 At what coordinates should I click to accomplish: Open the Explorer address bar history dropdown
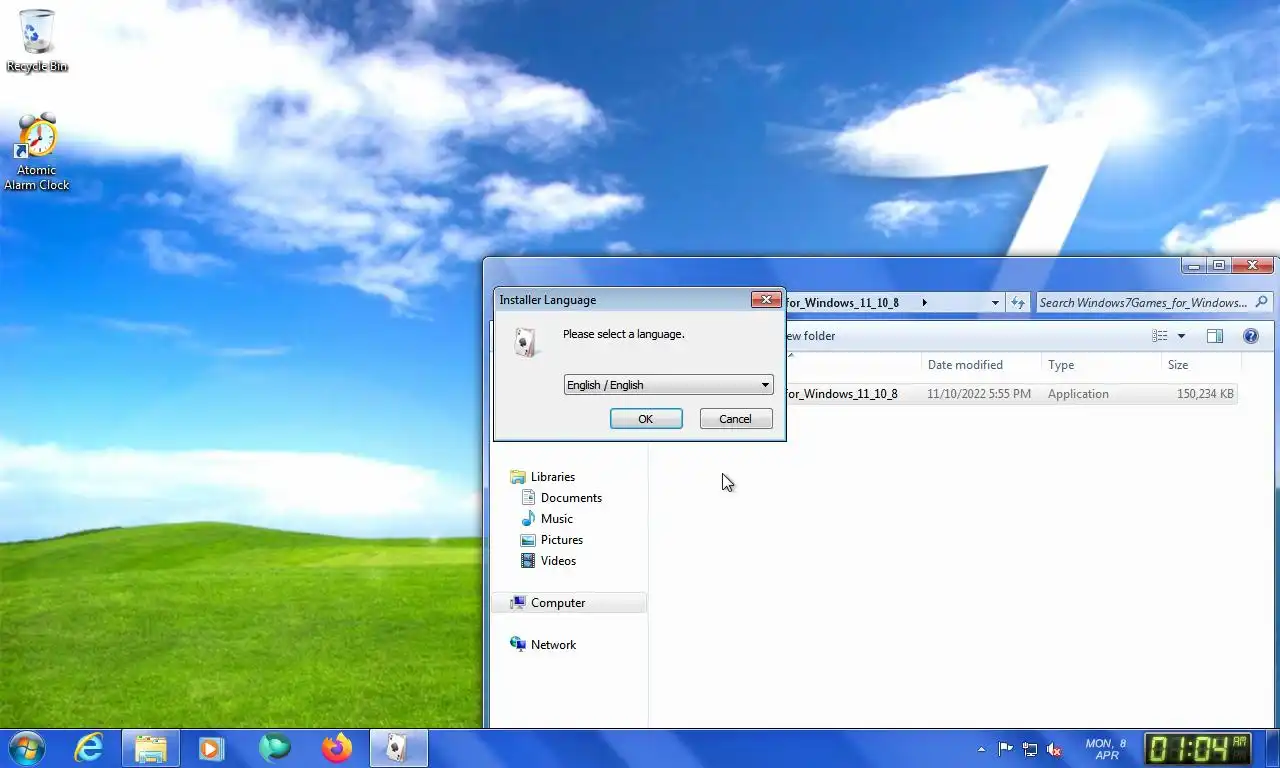(x=995, y=303)
